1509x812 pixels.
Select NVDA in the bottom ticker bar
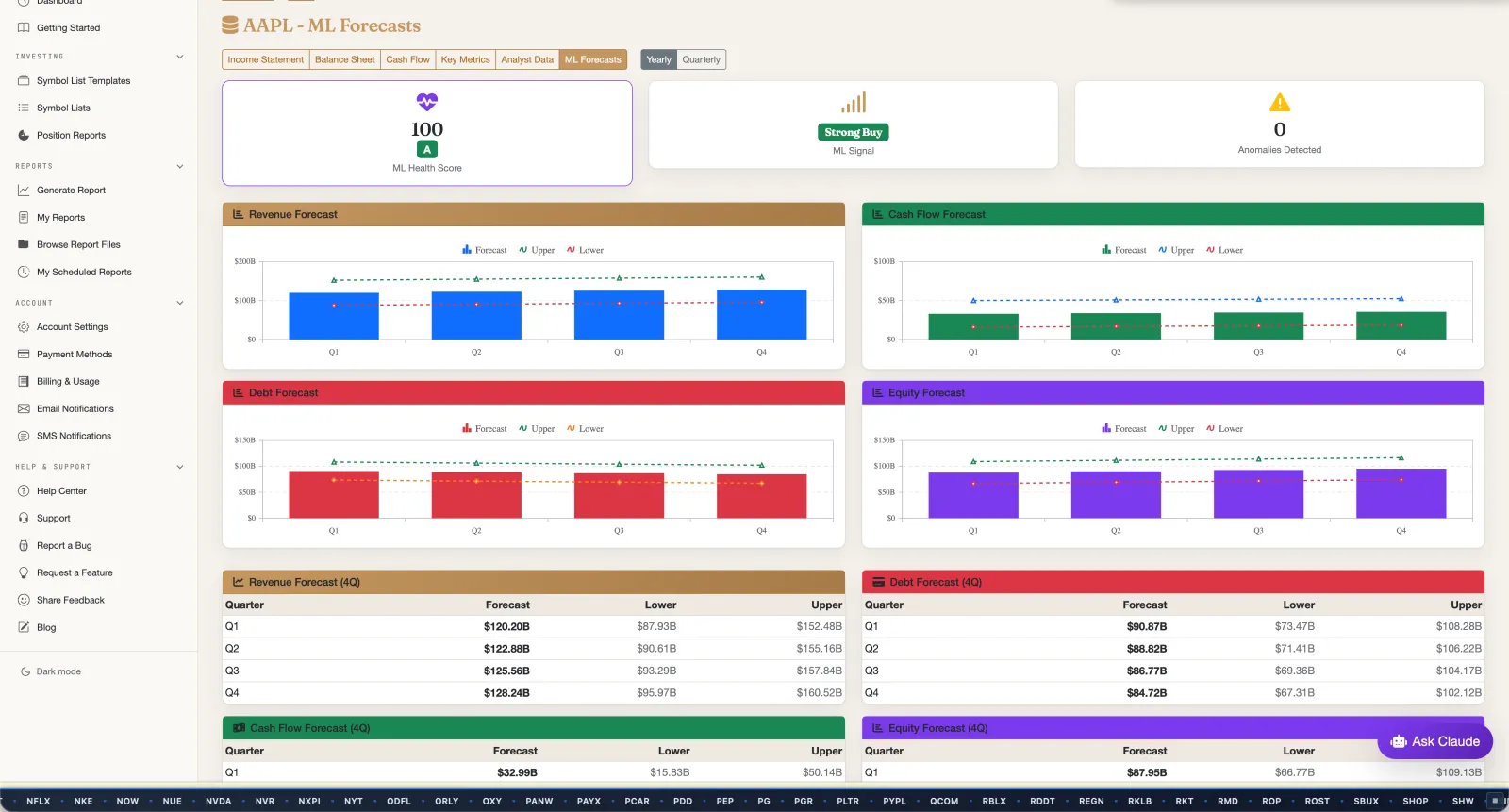[218, 801]
